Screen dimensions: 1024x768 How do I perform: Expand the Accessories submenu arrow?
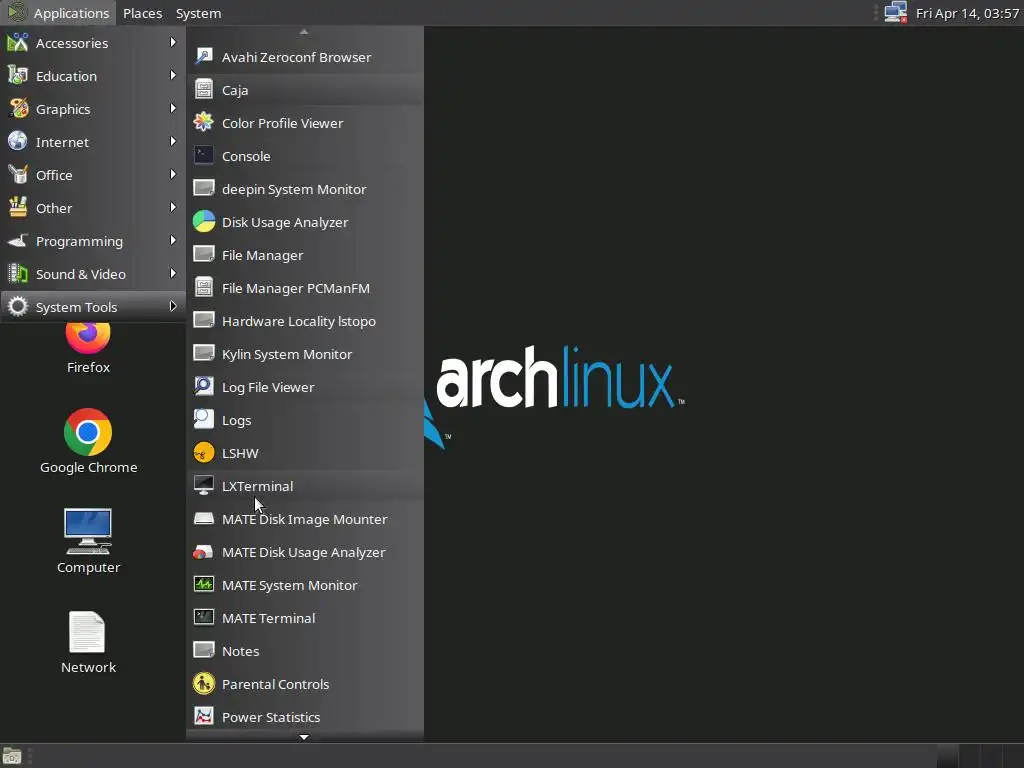click(x=172, y=42)
